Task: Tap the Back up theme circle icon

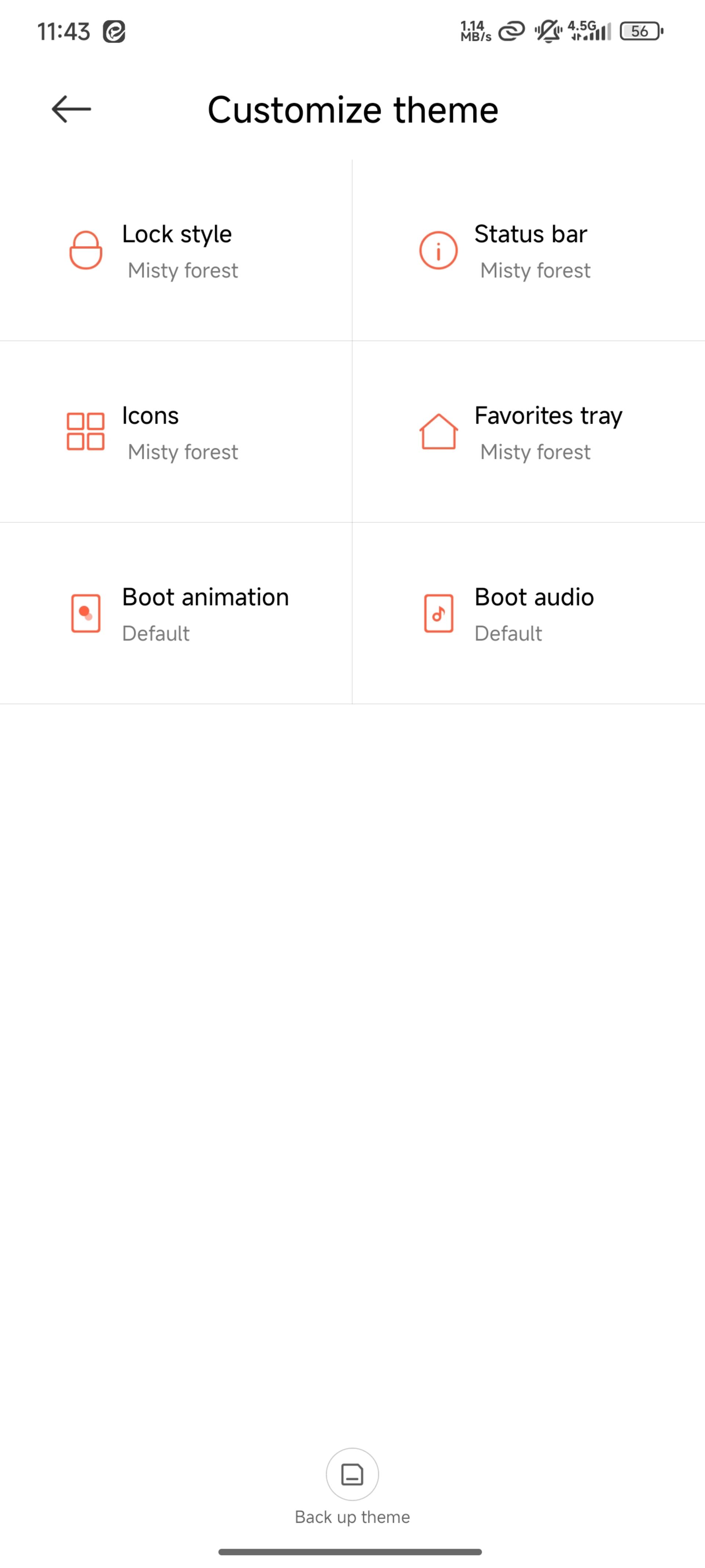Action: pos(352,1474)
